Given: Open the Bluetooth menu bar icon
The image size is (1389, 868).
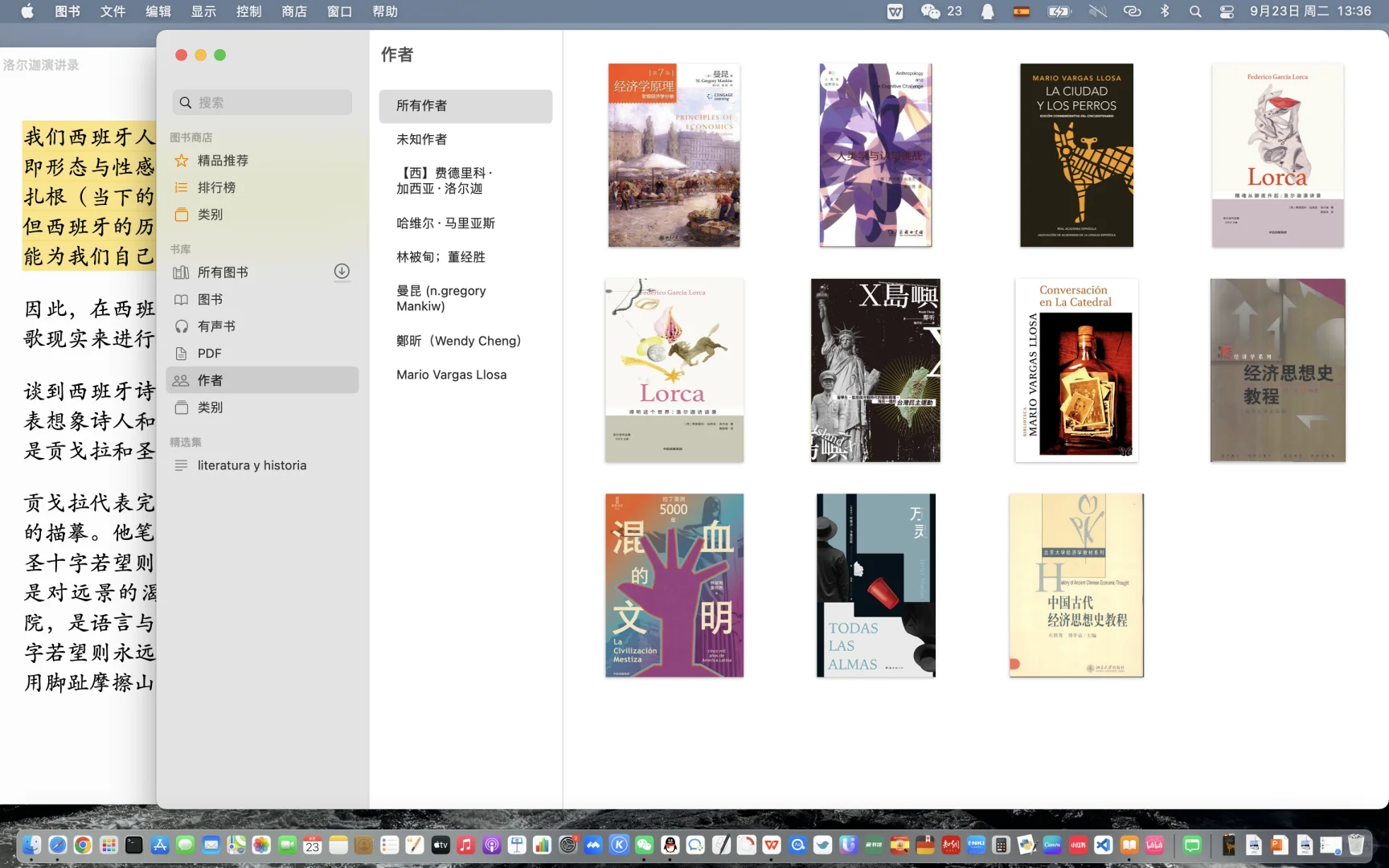Looking at the screenshot, I should coord(1165,11).
